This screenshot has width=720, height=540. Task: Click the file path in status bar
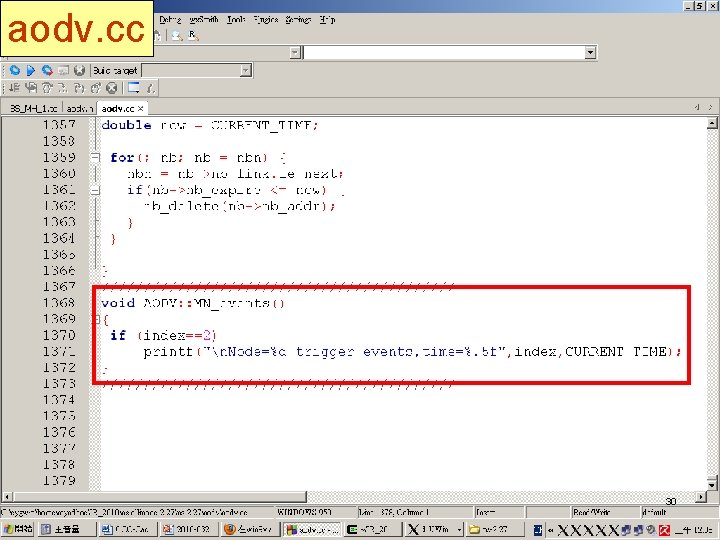click(x=124, y=512)
